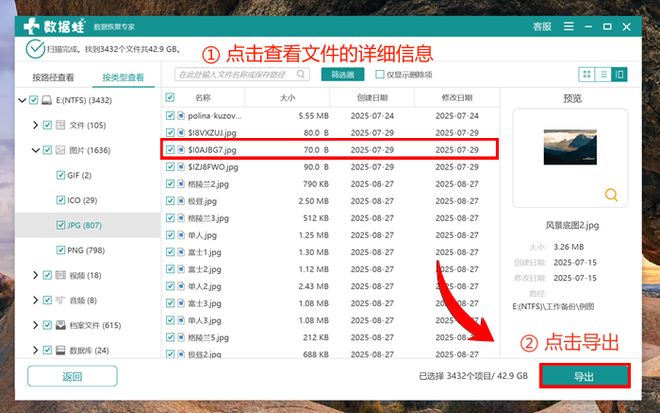Expand the 音频 (8) node
This screenshot has width=660, height=413.
tap(35, 300)
